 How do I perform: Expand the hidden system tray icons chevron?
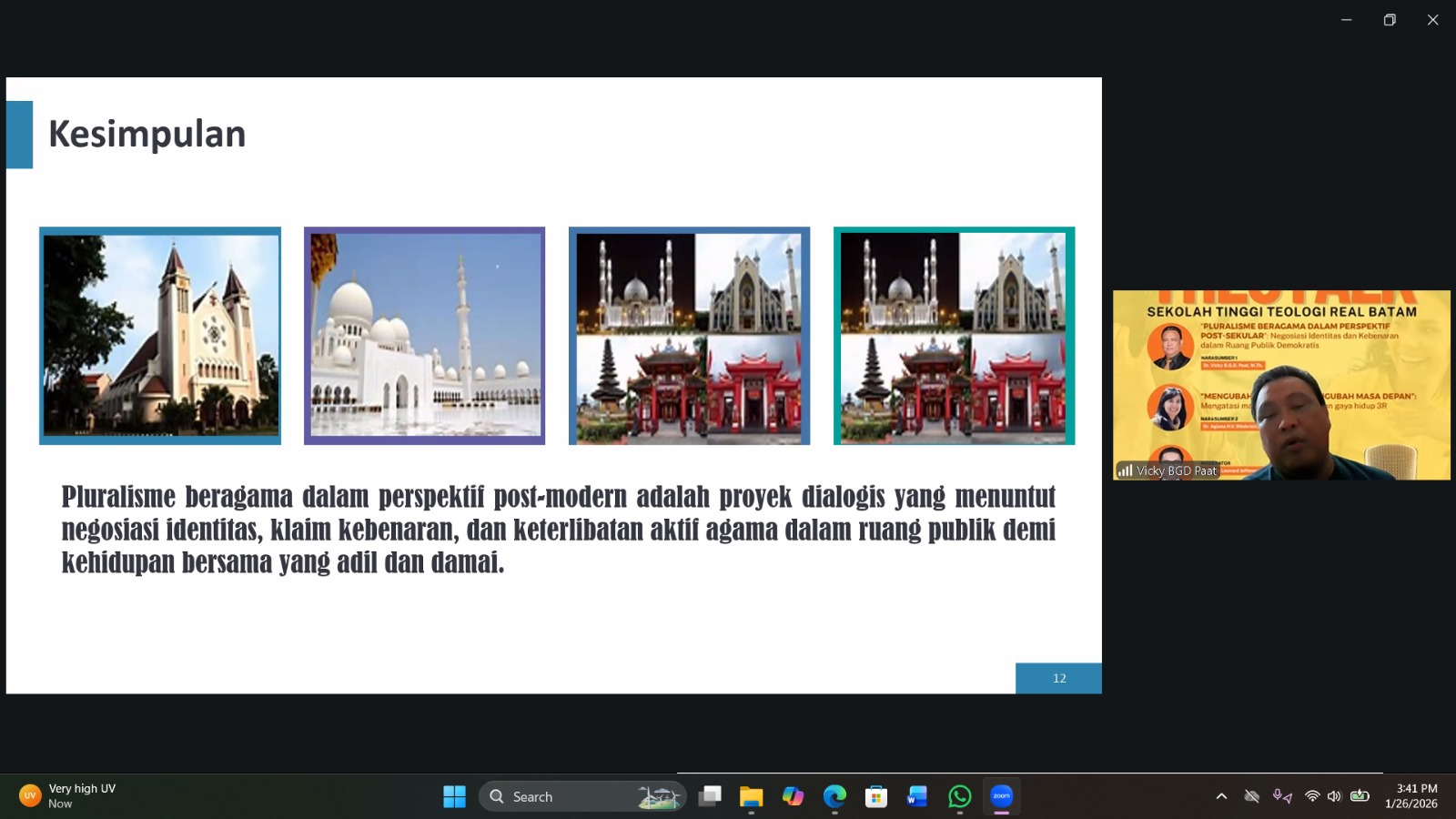coord(1221,796)
